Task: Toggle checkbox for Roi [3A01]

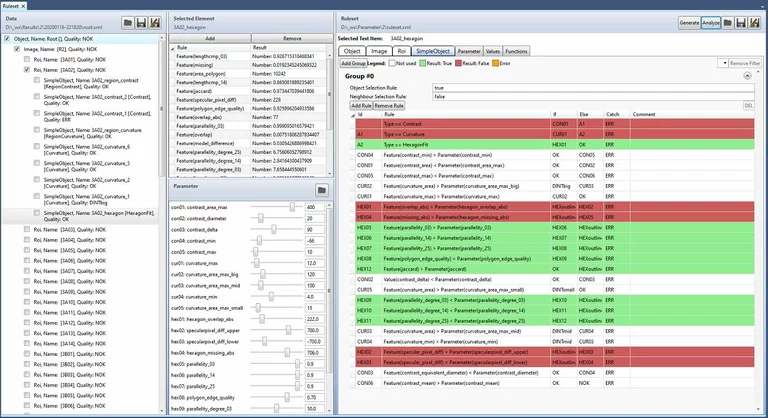Action: (x=27, y=59)
